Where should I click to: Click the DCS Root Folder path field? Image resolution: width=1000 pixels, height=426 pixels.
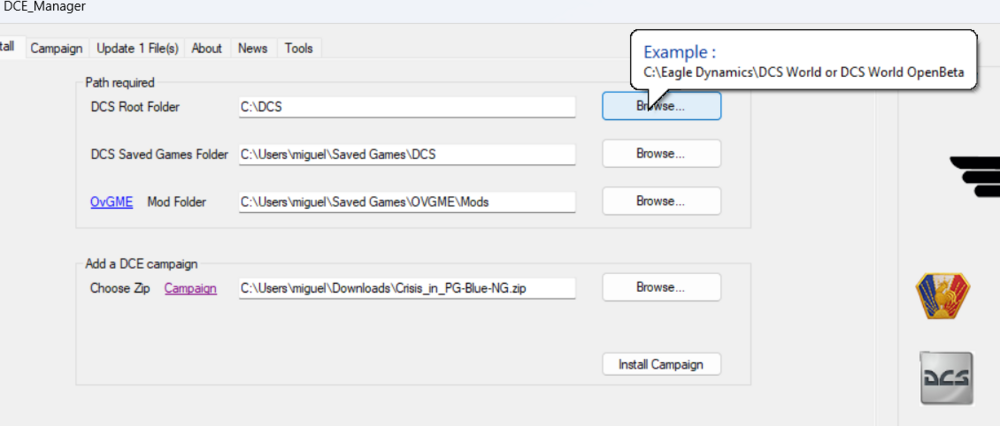pyautogui.click(x=407, y=107)
